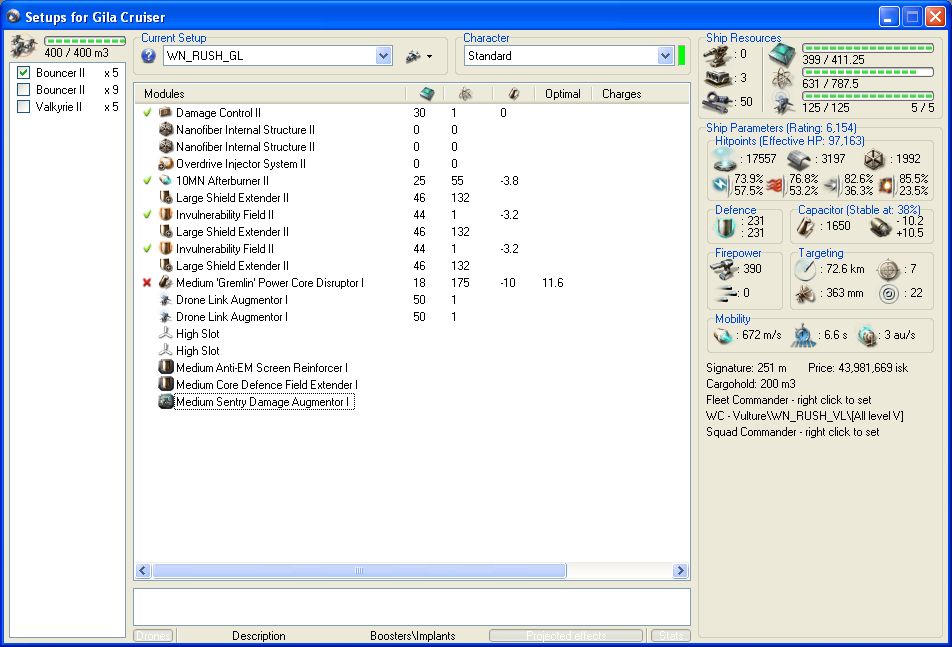
Task: Uncheck the Bouncer II x5 drone group
Action: tap(24, 73)
